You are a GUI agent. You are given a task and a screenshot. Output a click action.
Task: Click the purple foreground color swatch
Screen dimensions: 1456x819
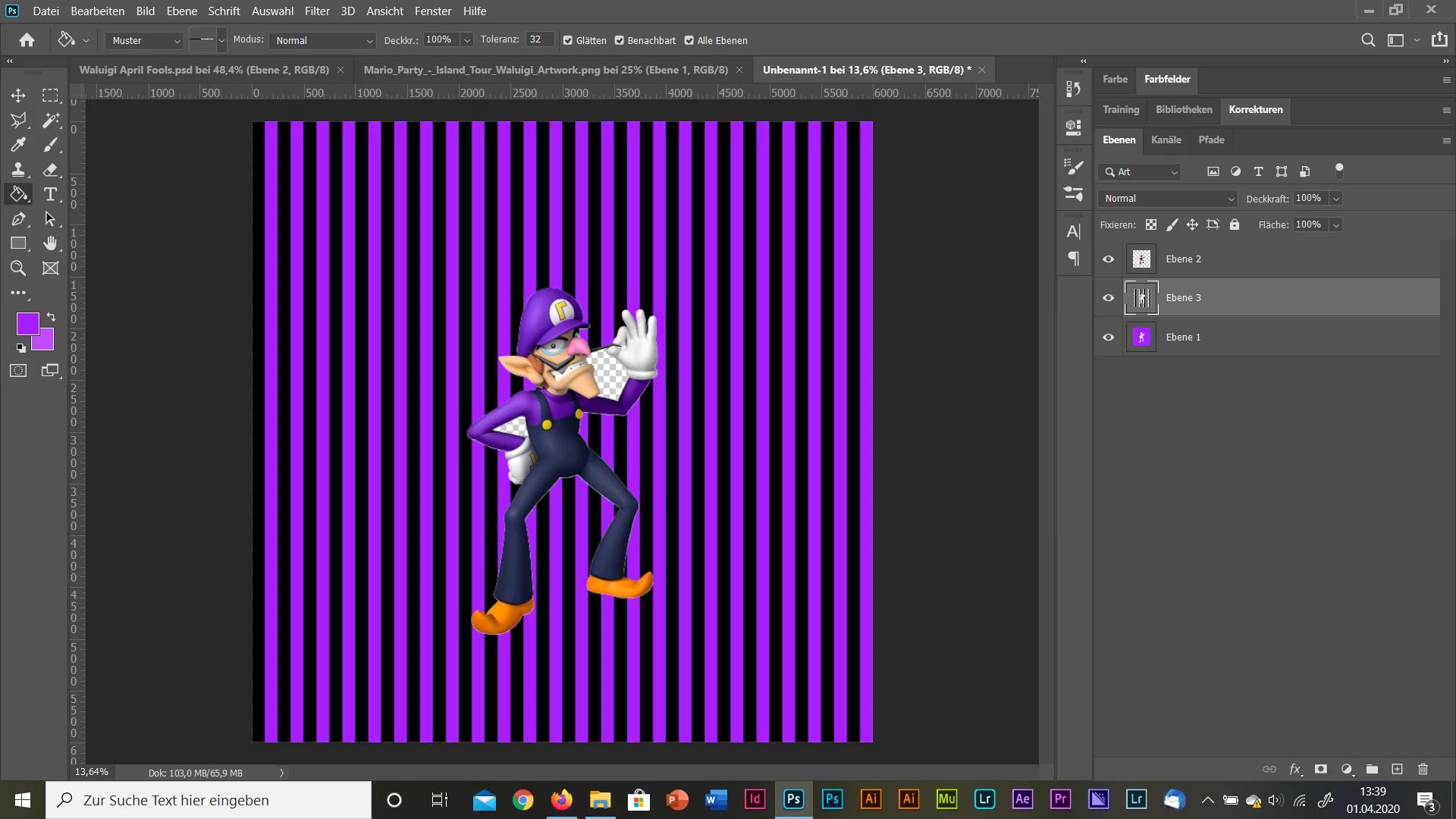click(x=27, y=323)
